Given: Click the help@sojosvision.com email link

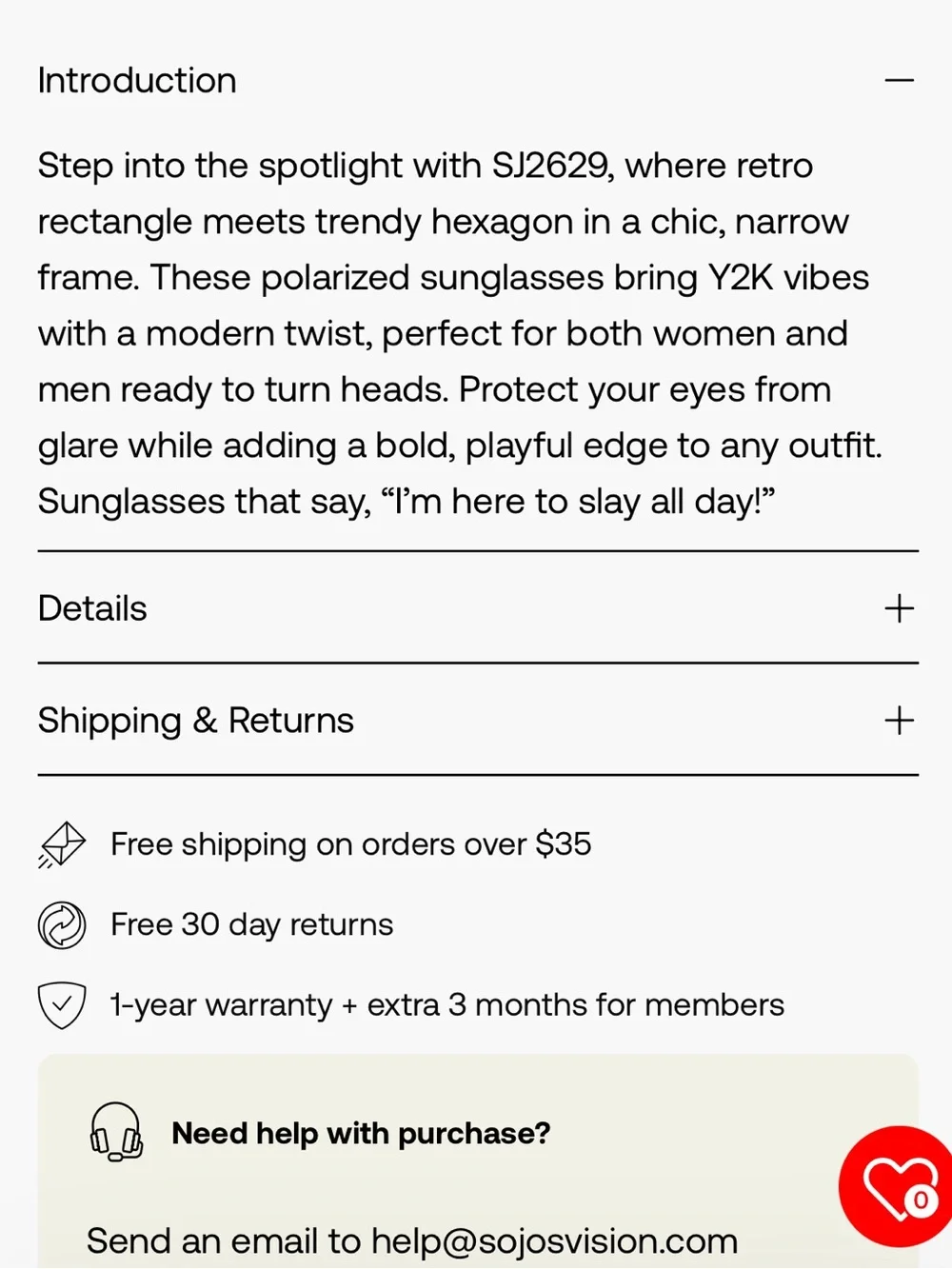Looking at the screenshot, I should [x=554, y=1241].
